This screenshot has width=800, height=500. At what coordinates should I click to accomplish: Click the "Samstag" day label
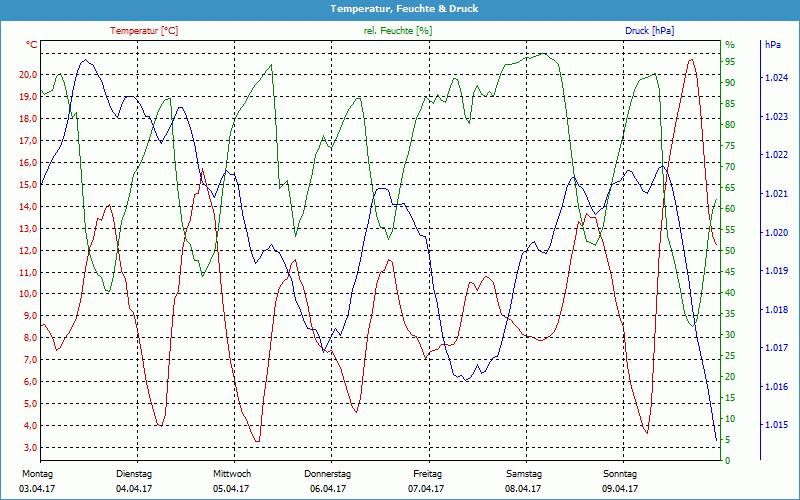[x=523, y=474]
